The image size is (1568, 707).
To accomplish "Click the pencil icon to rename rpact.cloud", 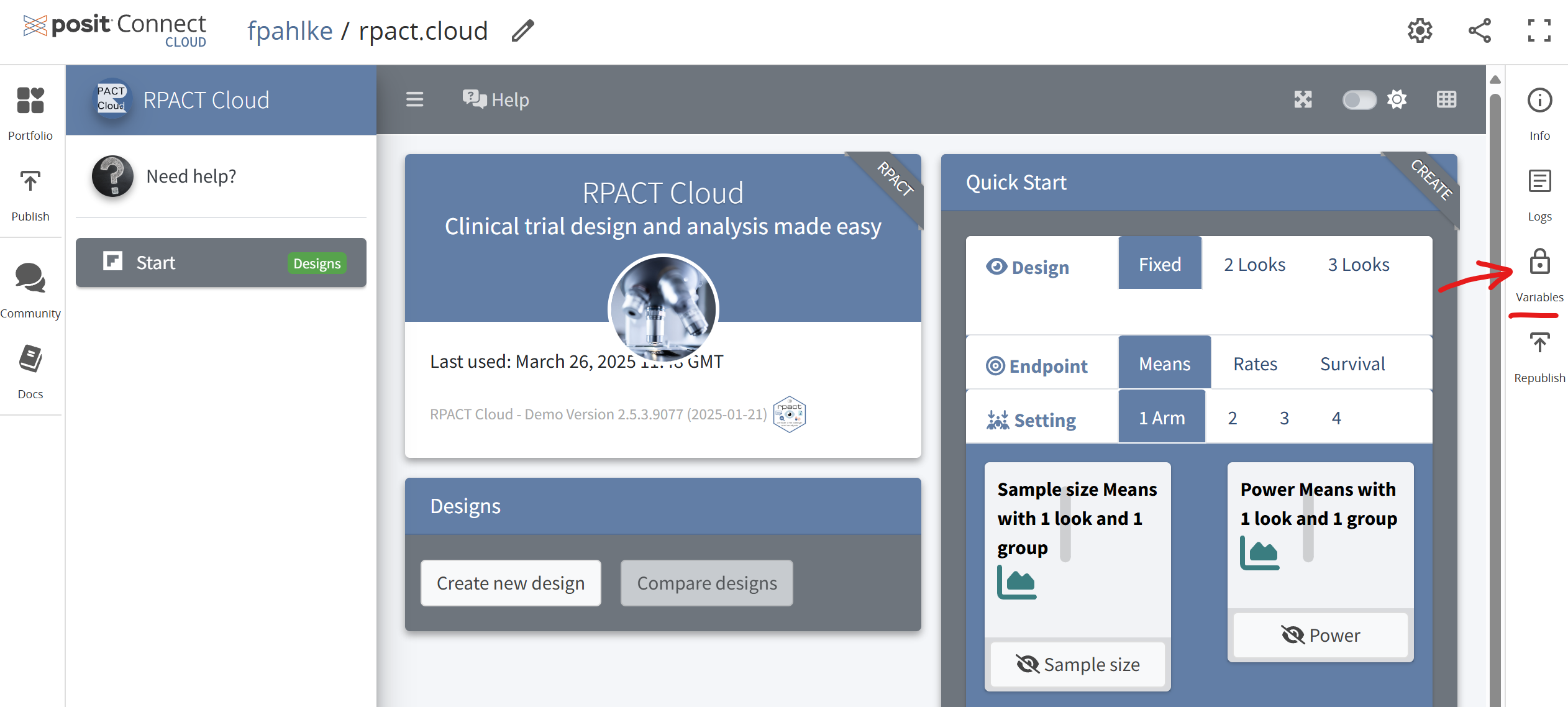I will coord(522,30).
